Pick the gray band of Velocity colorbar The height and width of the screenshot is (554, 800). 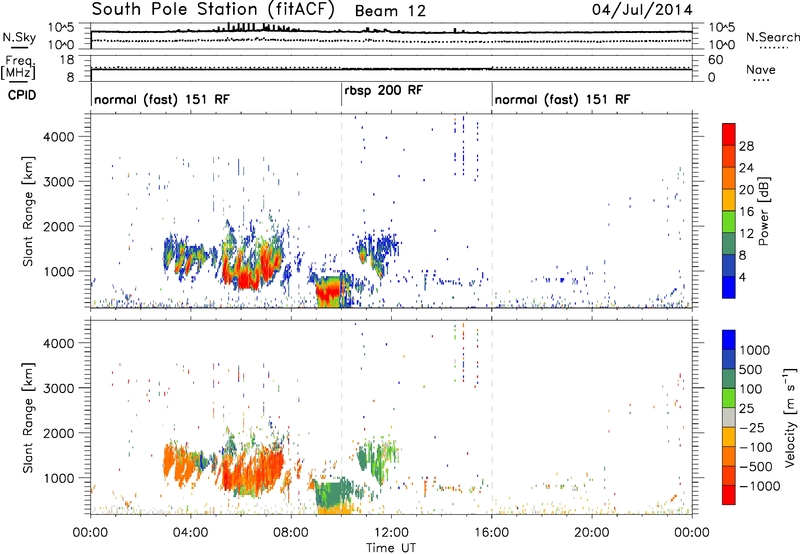[x=729, y=417]
